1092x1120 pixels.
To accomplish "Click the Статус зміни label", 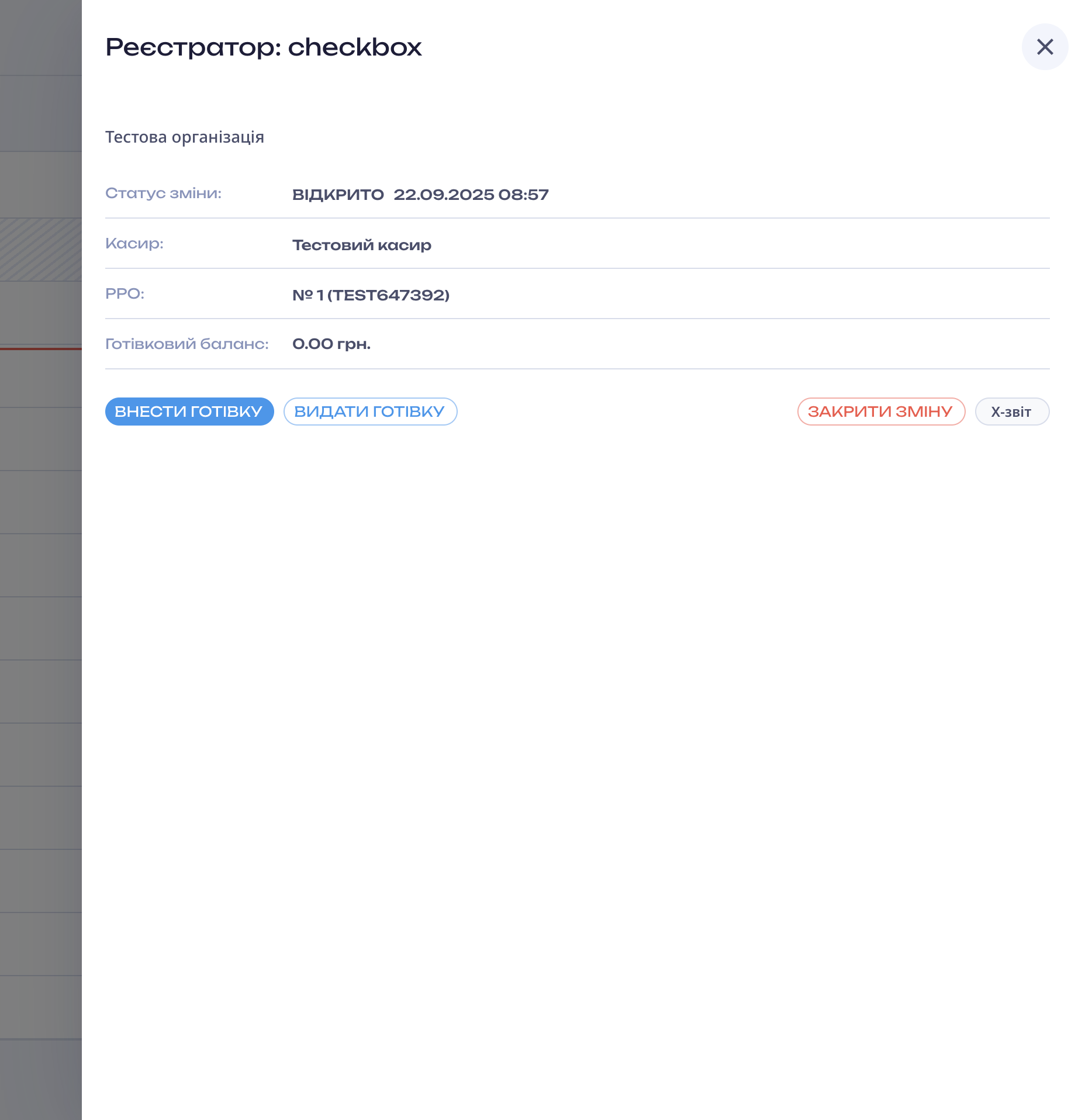I will click(163, 193).
